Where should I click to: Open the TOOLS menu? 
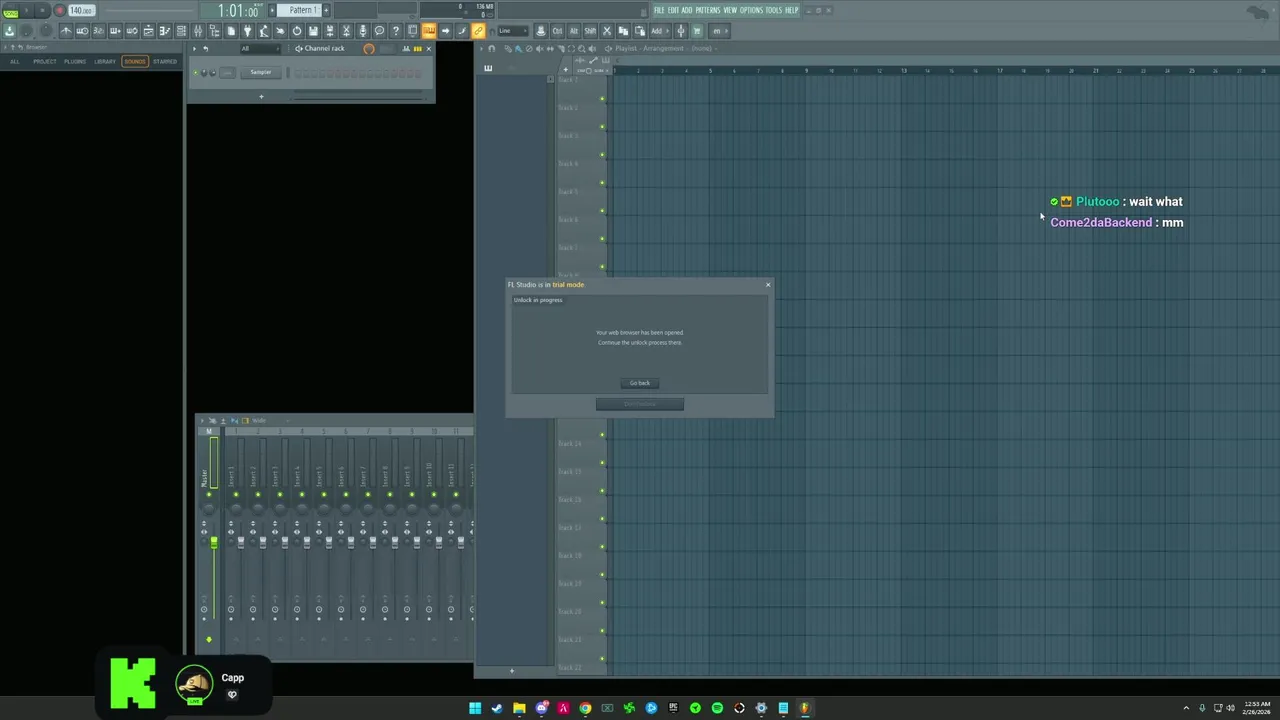774,10
